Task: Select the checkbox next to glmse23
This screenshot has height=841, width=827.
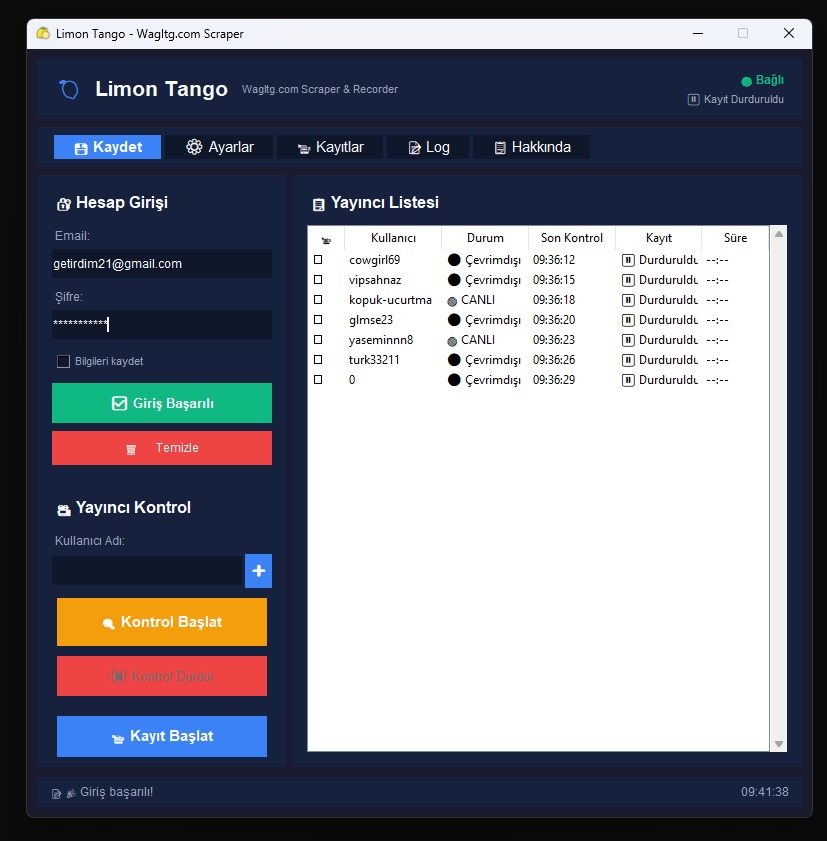Action: [x=318, y=320]
